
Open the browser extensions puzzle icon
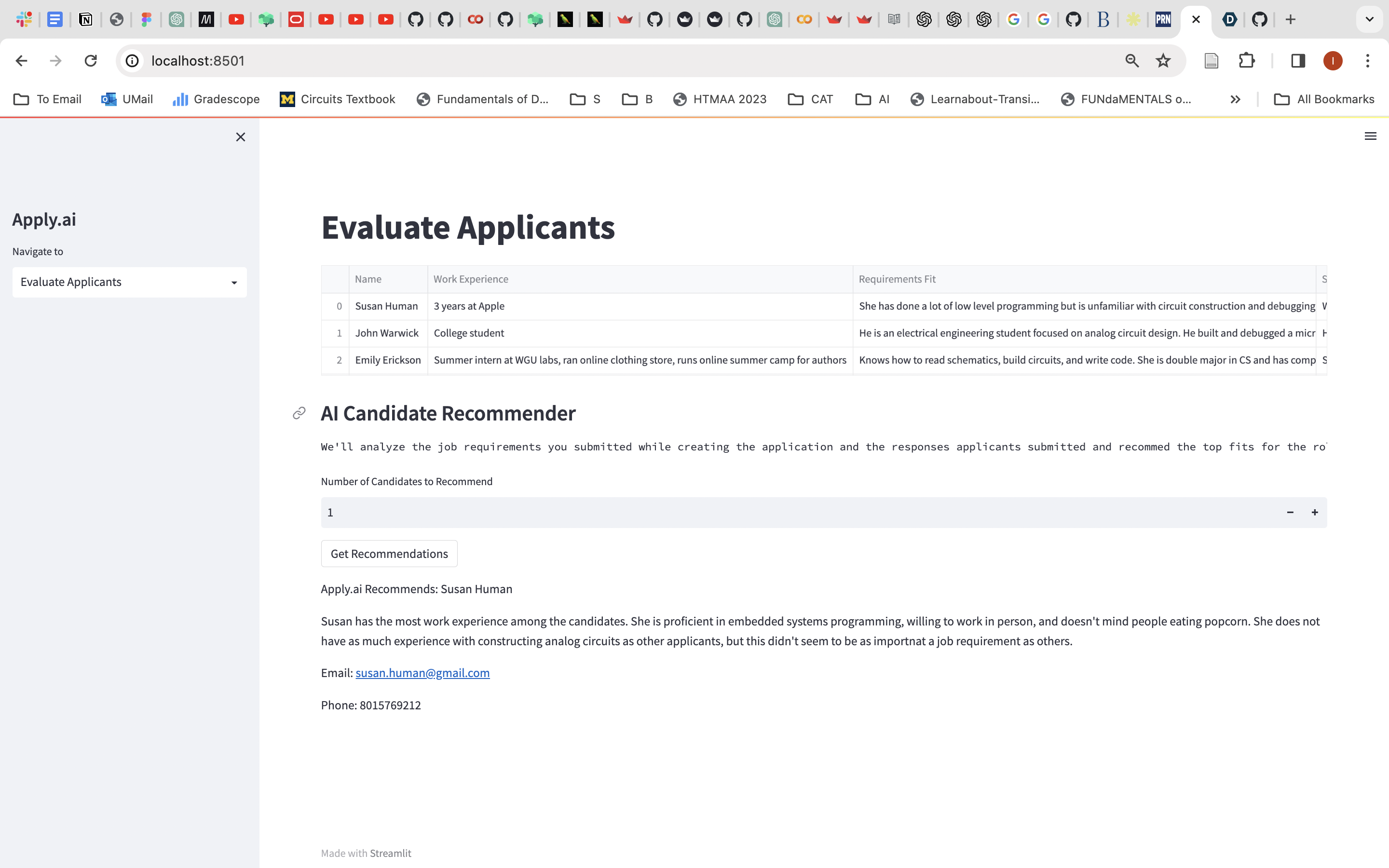pos(1246,61)
